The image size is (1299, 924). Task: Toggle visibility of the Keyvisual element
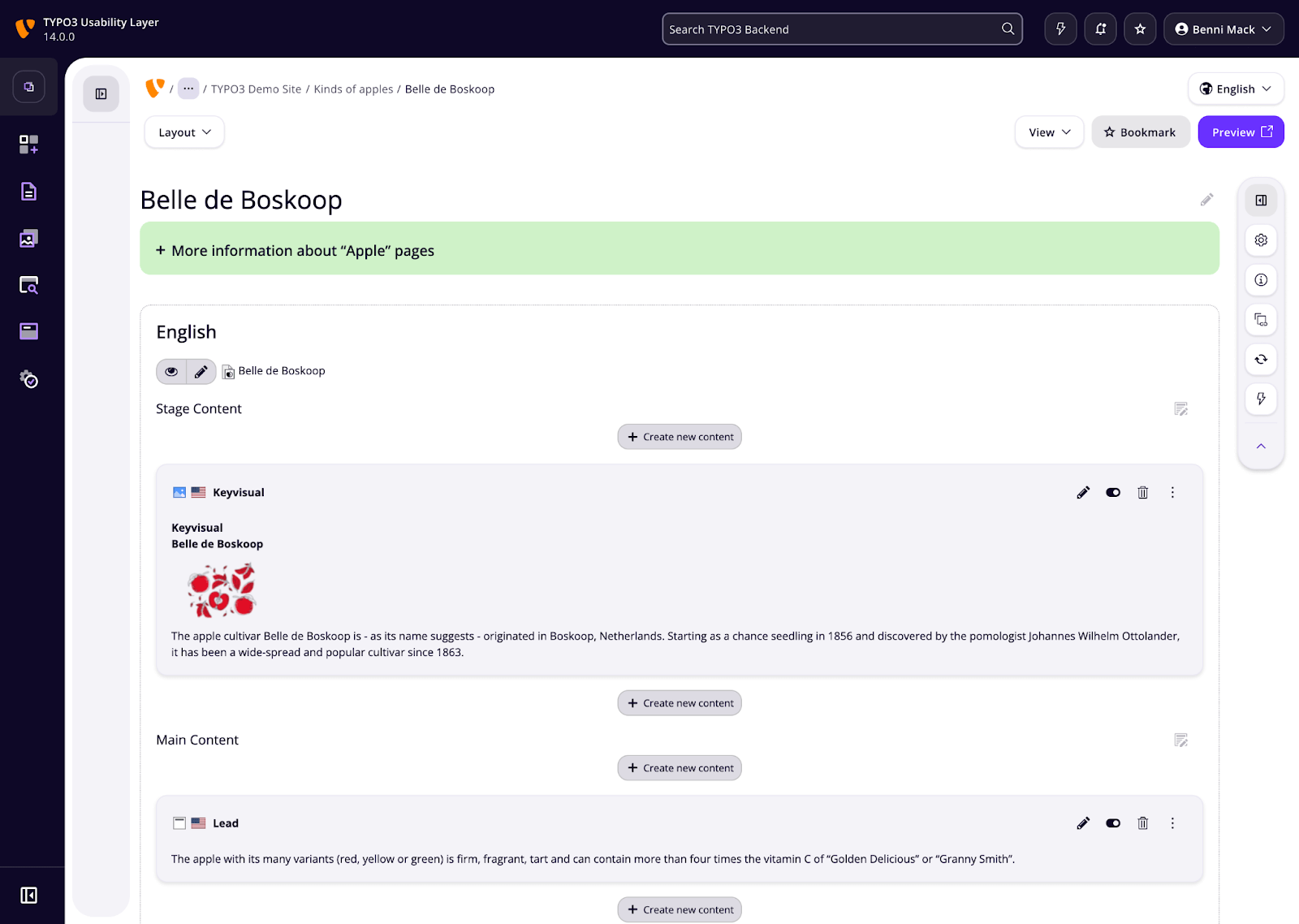point(1113,493)
